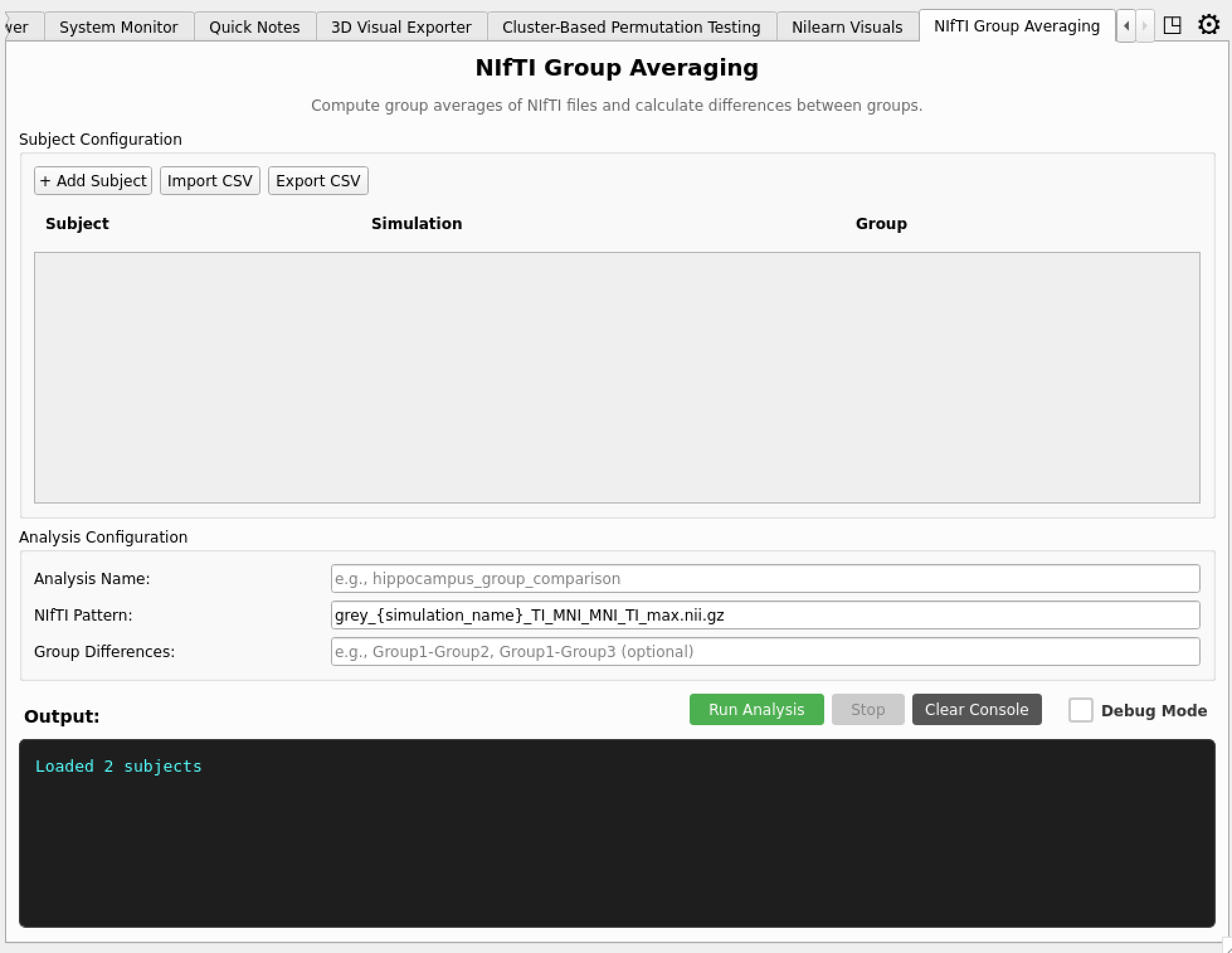Click into the Analysis Name field
This screenshot has width=1232, height=953.
[x=764, y=578]
